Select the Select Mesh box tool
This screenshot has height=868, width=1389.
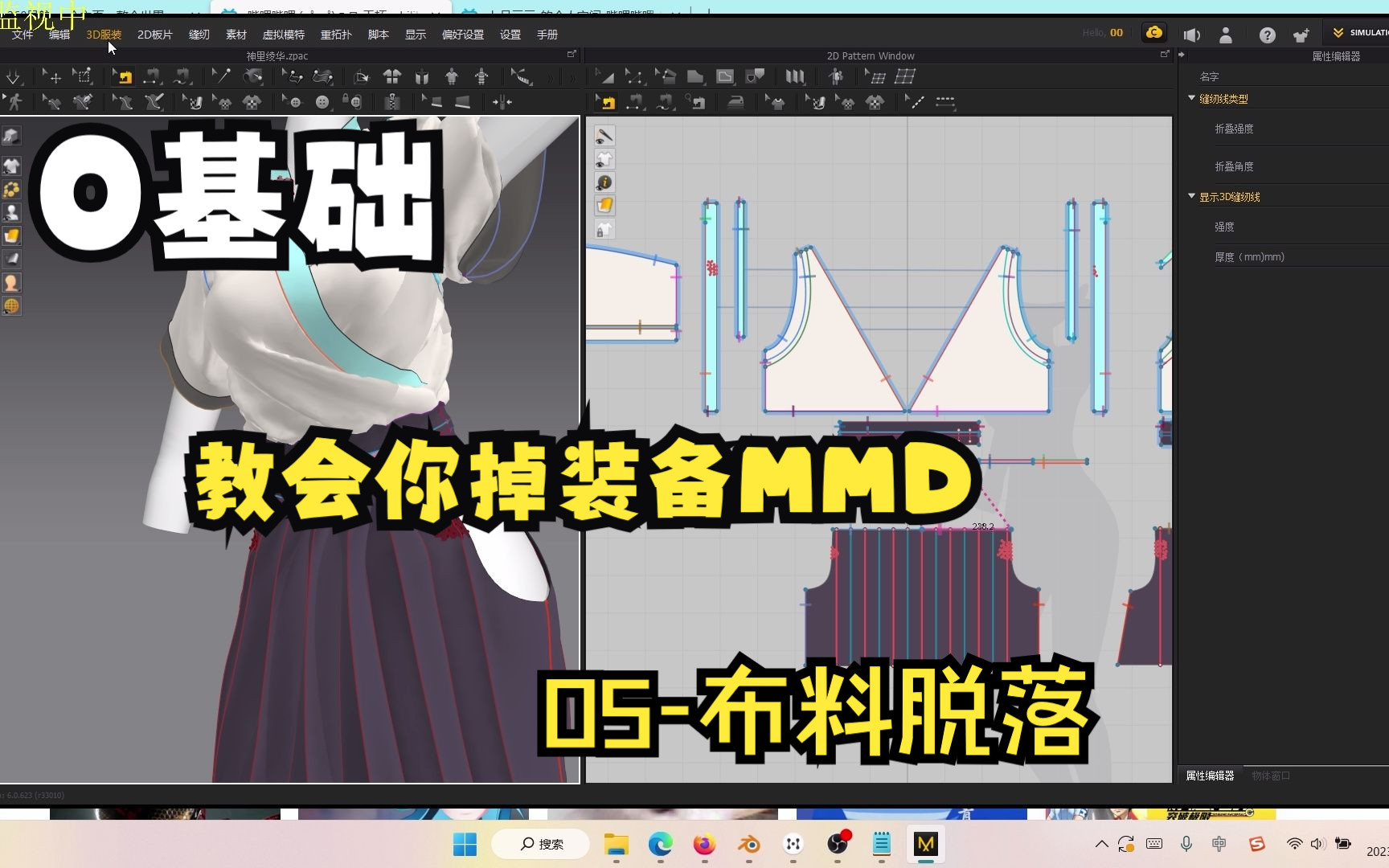pyautogui.click(x=82, y=77)
